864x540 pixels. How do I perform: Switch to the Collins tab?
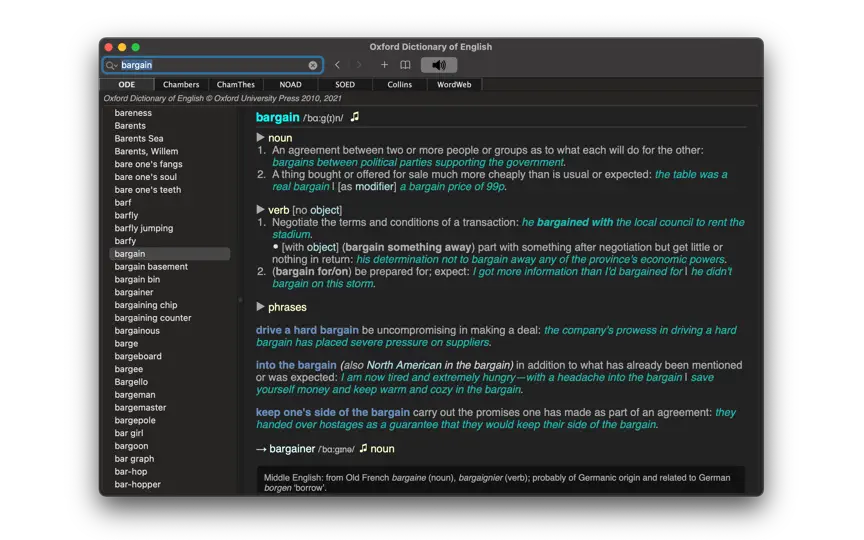tap(399, 84)
